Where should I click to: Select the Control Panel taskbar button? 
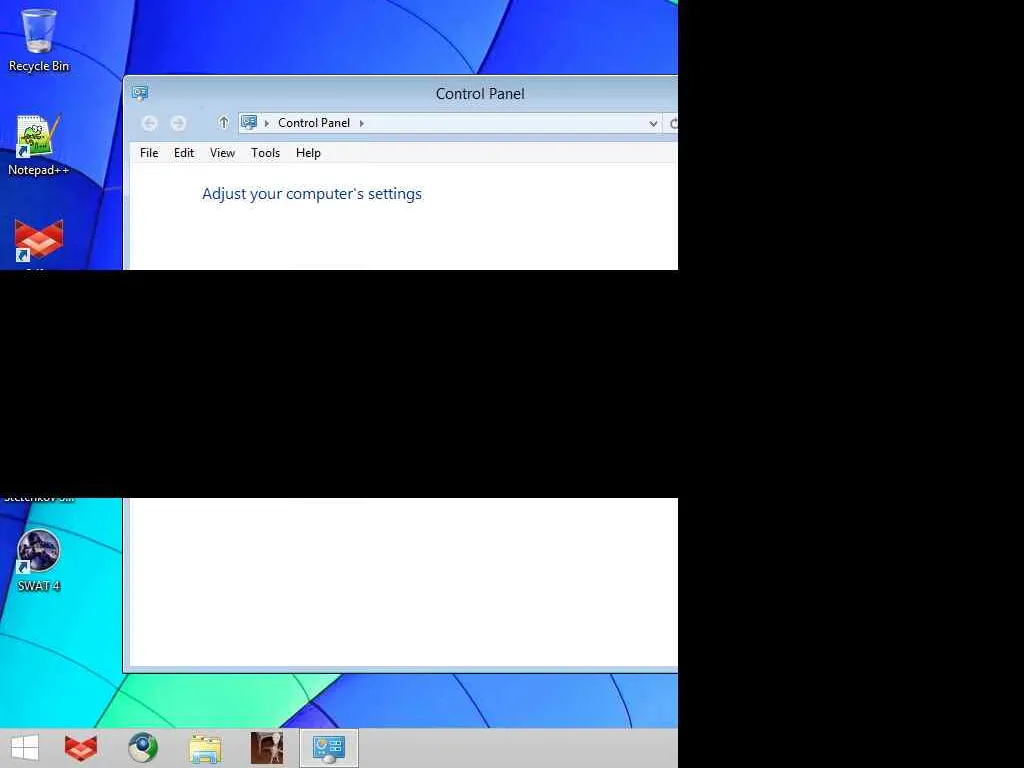(x=328, y=748)
